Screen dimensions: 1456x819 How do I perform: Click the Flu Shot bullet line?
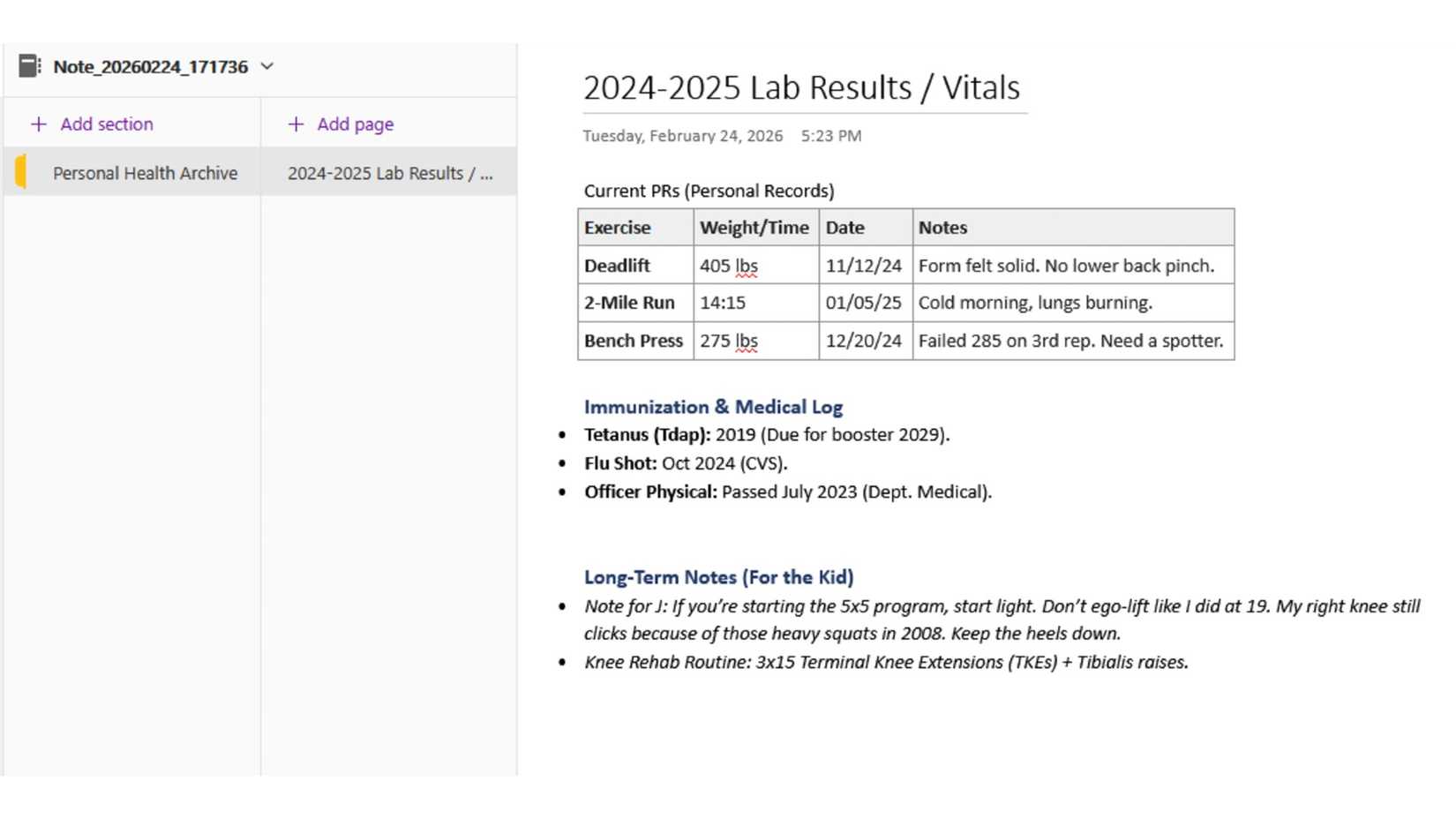tap(686, 463)
